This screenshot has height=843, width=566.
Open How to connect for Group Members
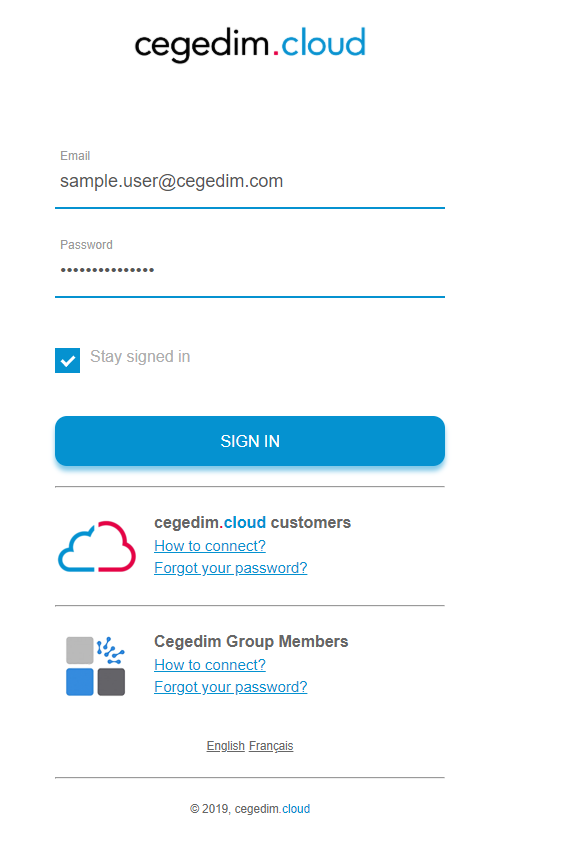click(x=210, y=665)
